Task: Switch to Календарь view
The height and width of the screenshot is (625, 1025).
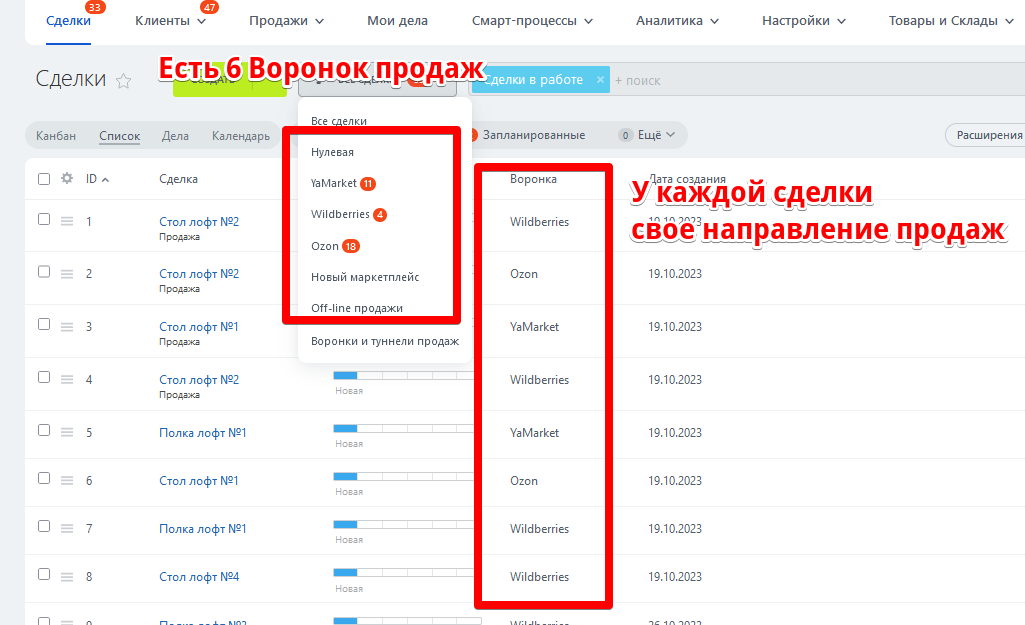Action: click(x=241, y=135)
